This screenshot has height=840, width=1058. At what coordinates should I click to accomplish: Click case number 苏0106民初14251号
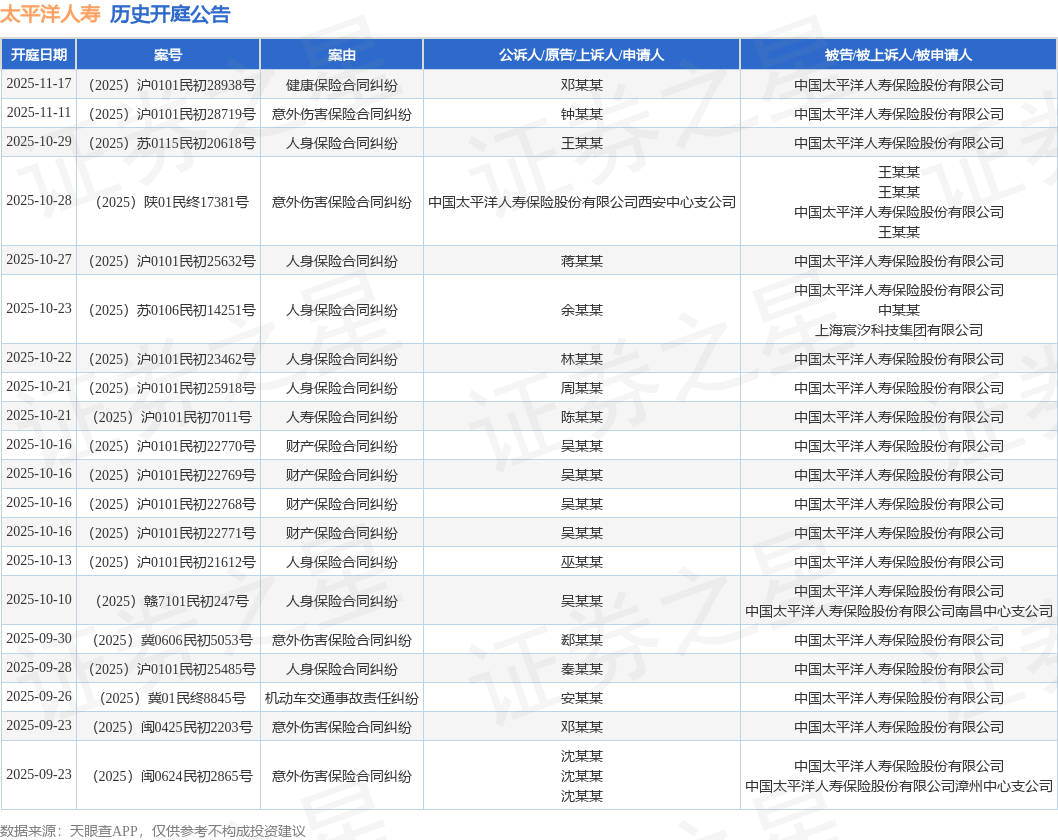click(172, 310)
